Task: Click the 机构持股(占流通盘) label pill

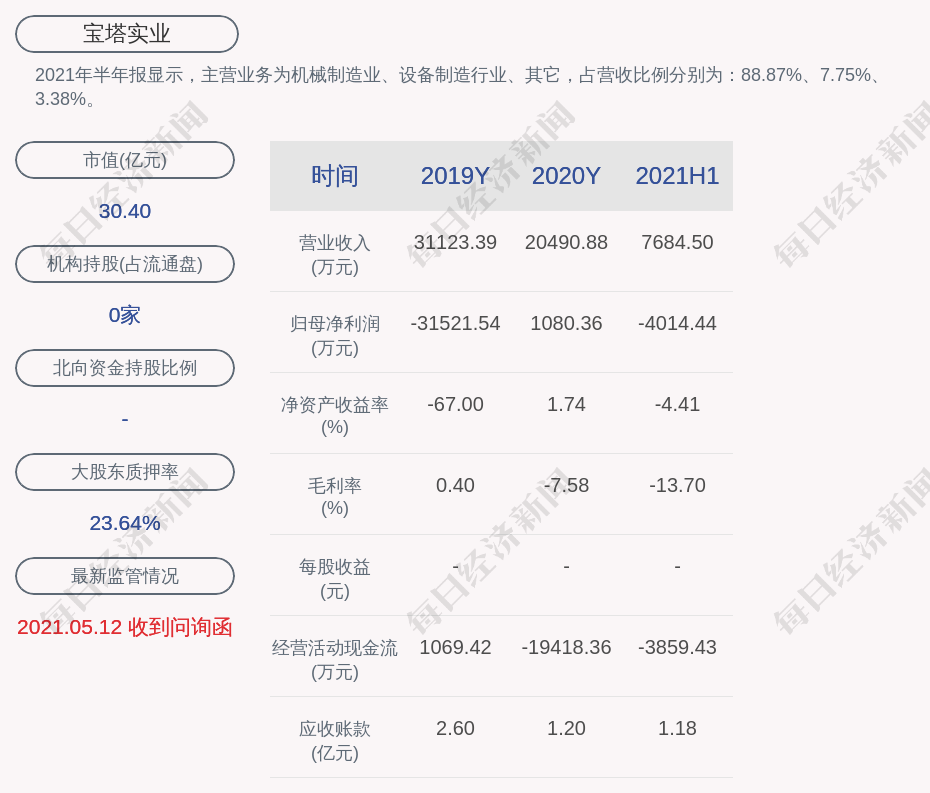Action: click(125, 264)
